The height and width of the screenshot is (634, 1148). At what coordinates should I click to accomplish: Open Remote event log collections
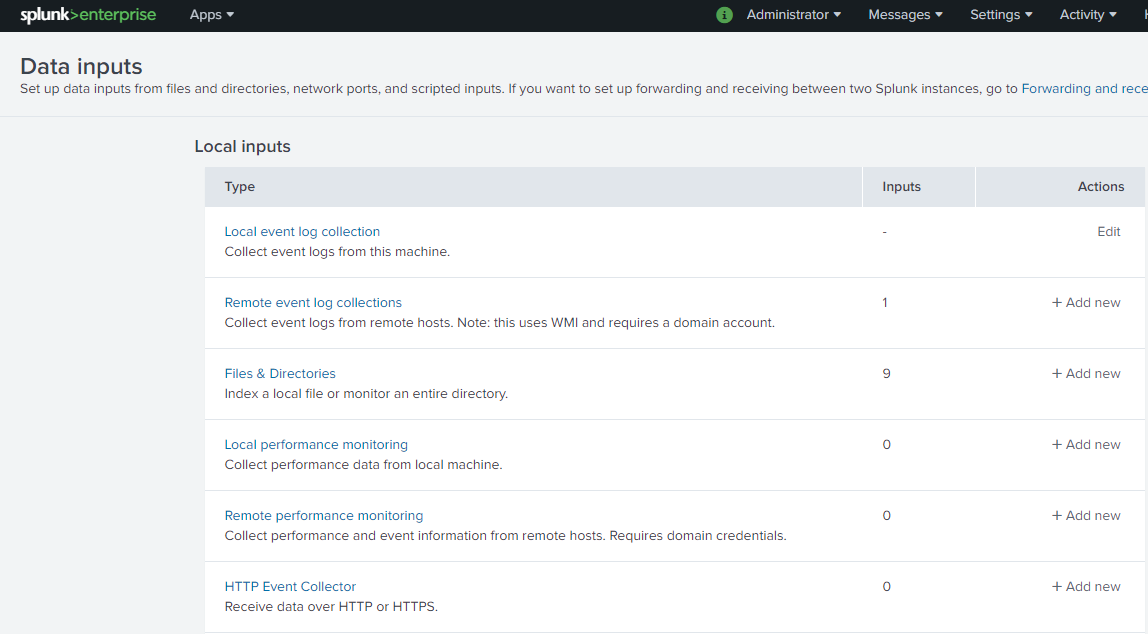pyautogui.click(x=313, y=303)
